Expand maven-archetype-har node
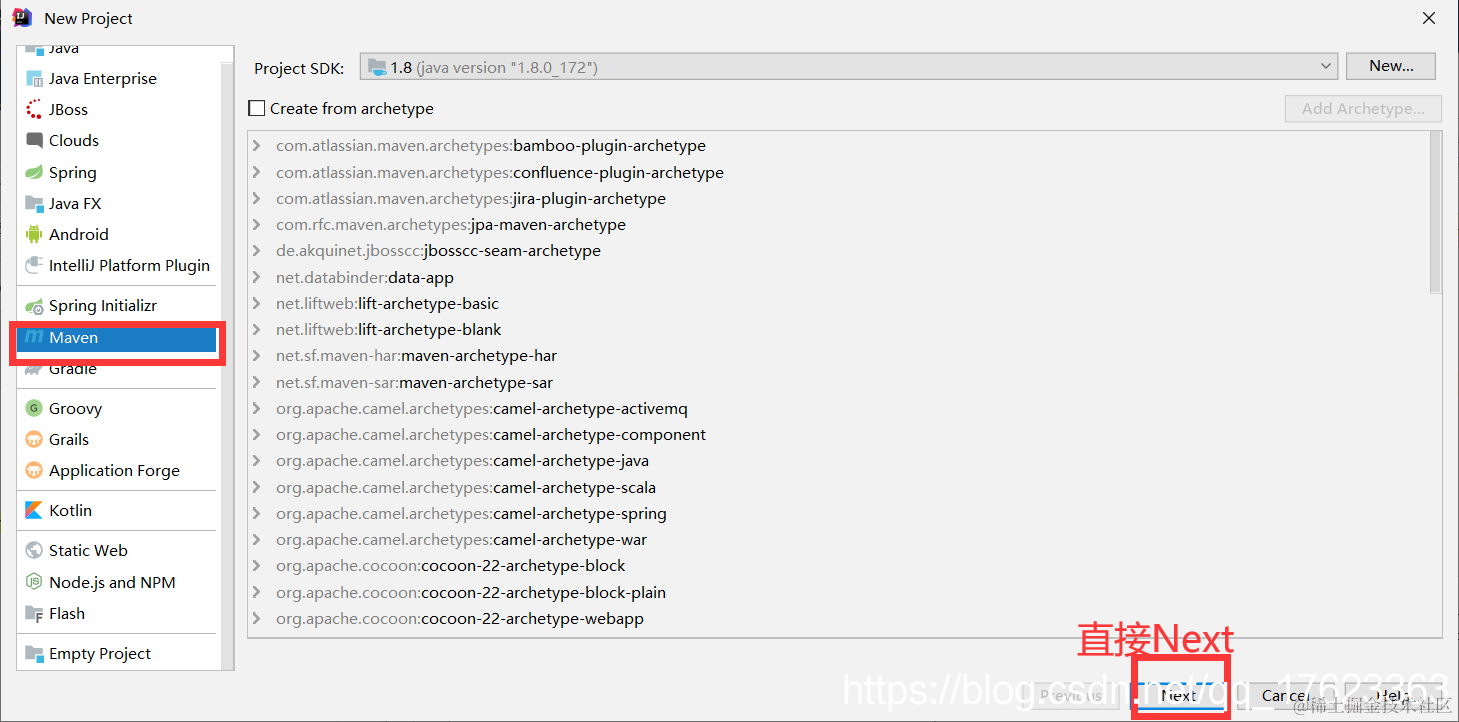Viewport: 1459px width, 722px height. coord(258,356)
